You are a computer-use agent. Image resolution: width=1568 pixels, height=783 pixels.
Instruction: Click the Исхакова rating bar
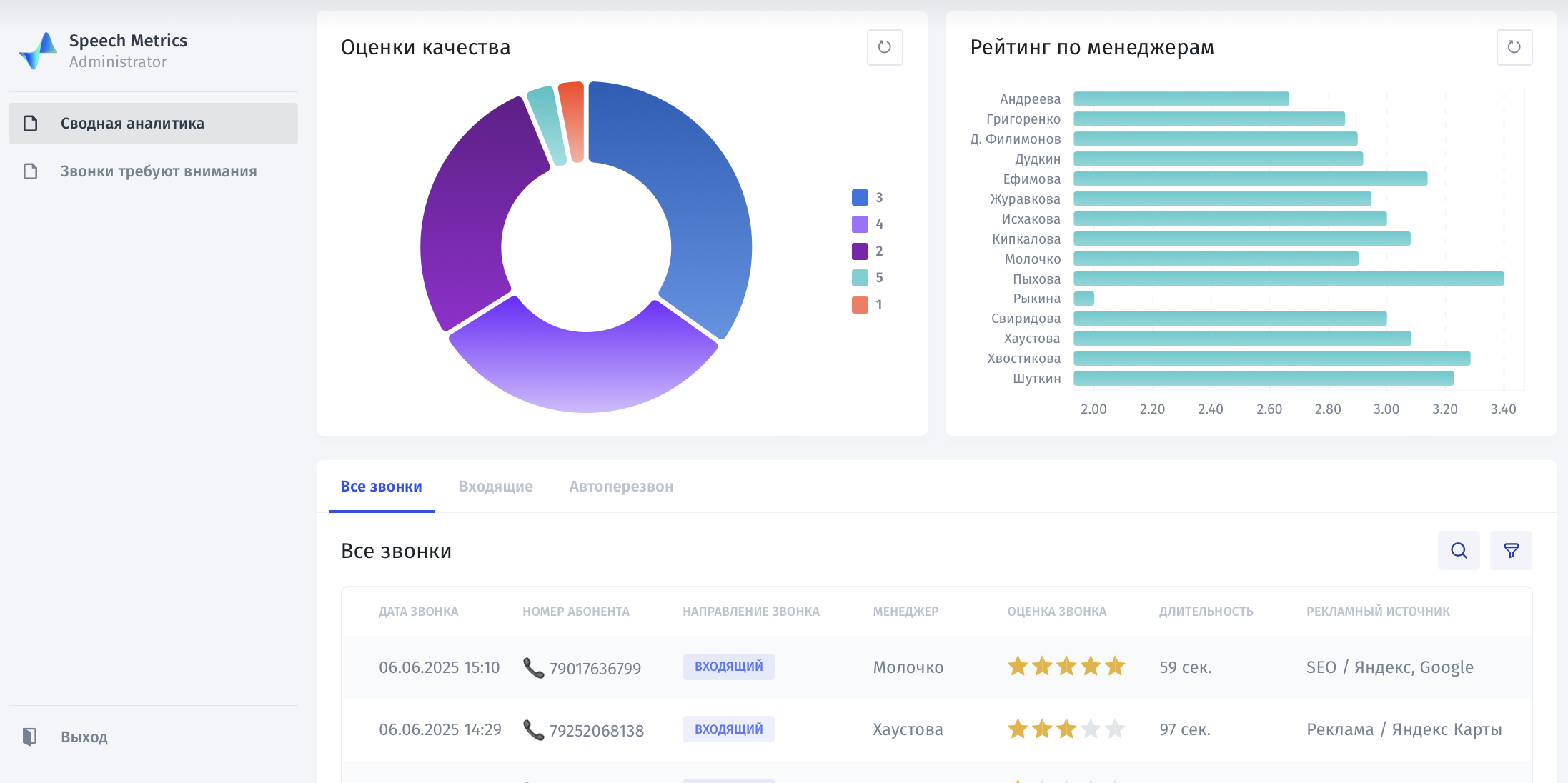pos(1231,219)
